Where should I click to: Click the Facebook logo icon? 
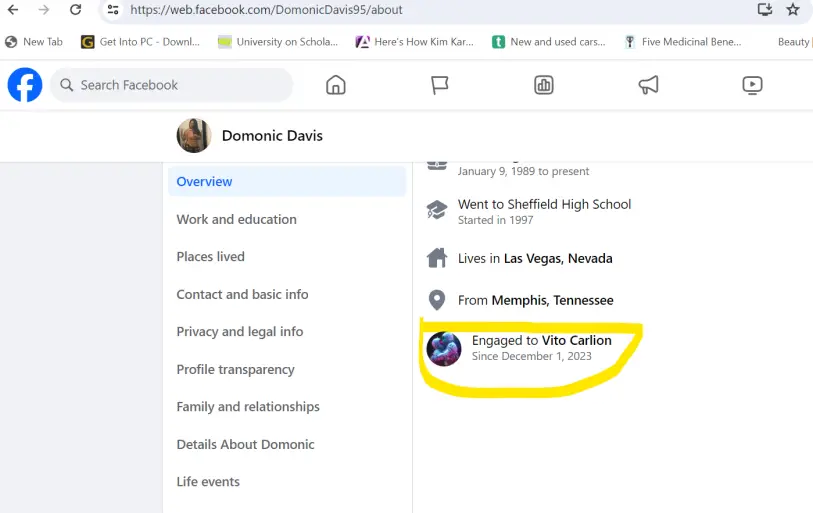25,85
